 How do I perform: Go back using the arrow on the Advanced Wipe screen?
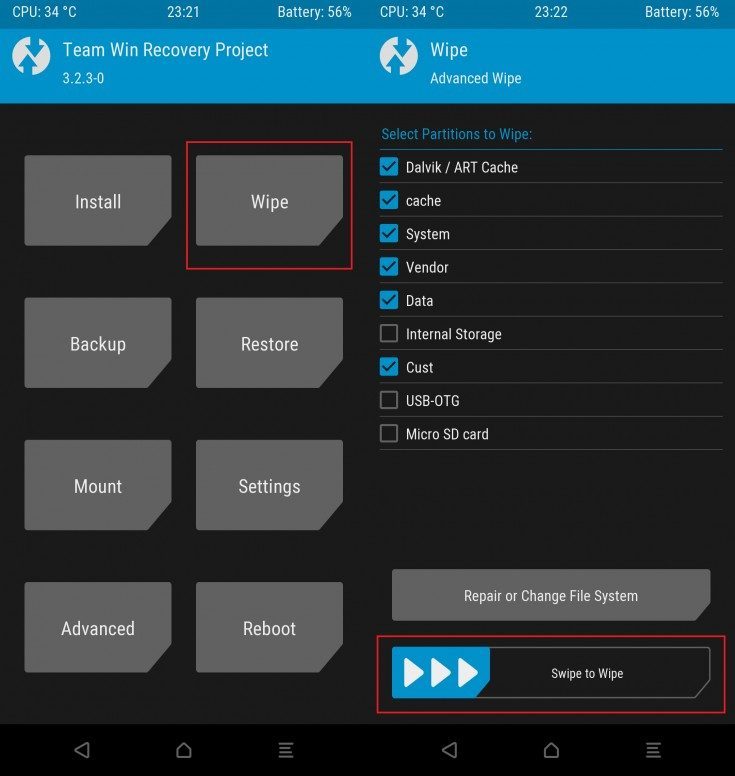[449, 750]
